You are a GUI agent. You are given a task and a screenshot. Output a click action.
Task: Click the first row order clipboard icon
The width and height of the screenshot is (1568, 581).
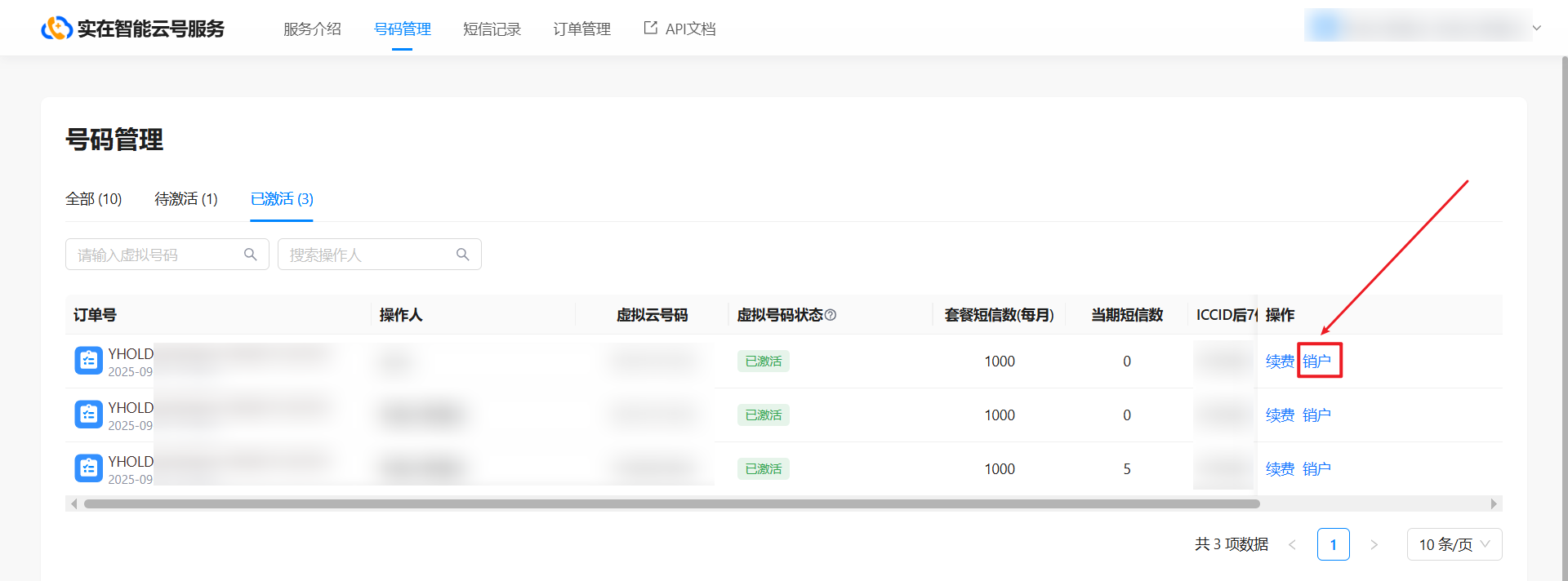[88, 361]
